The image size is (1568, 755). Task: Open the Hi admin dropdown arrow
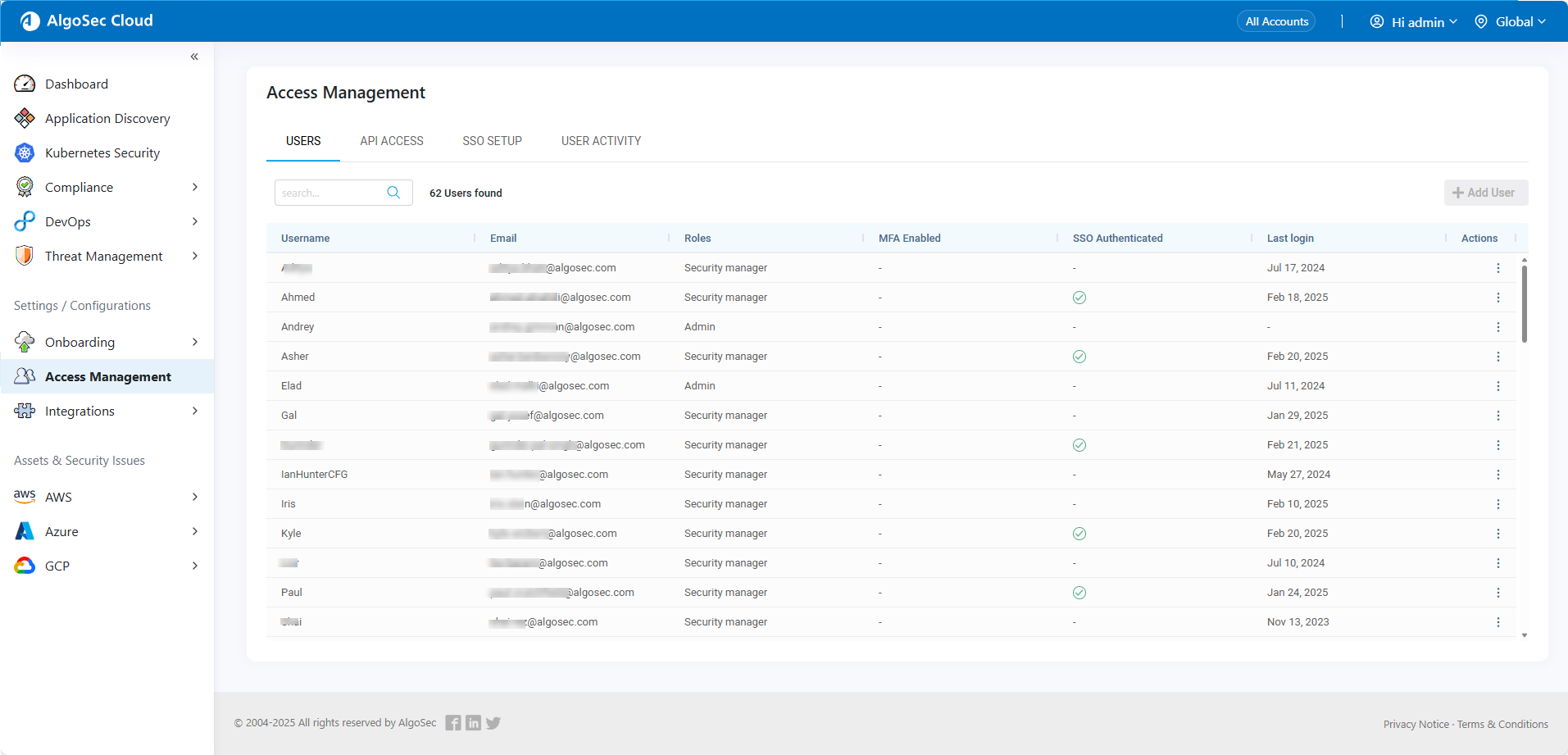[x=1453, y=21]
